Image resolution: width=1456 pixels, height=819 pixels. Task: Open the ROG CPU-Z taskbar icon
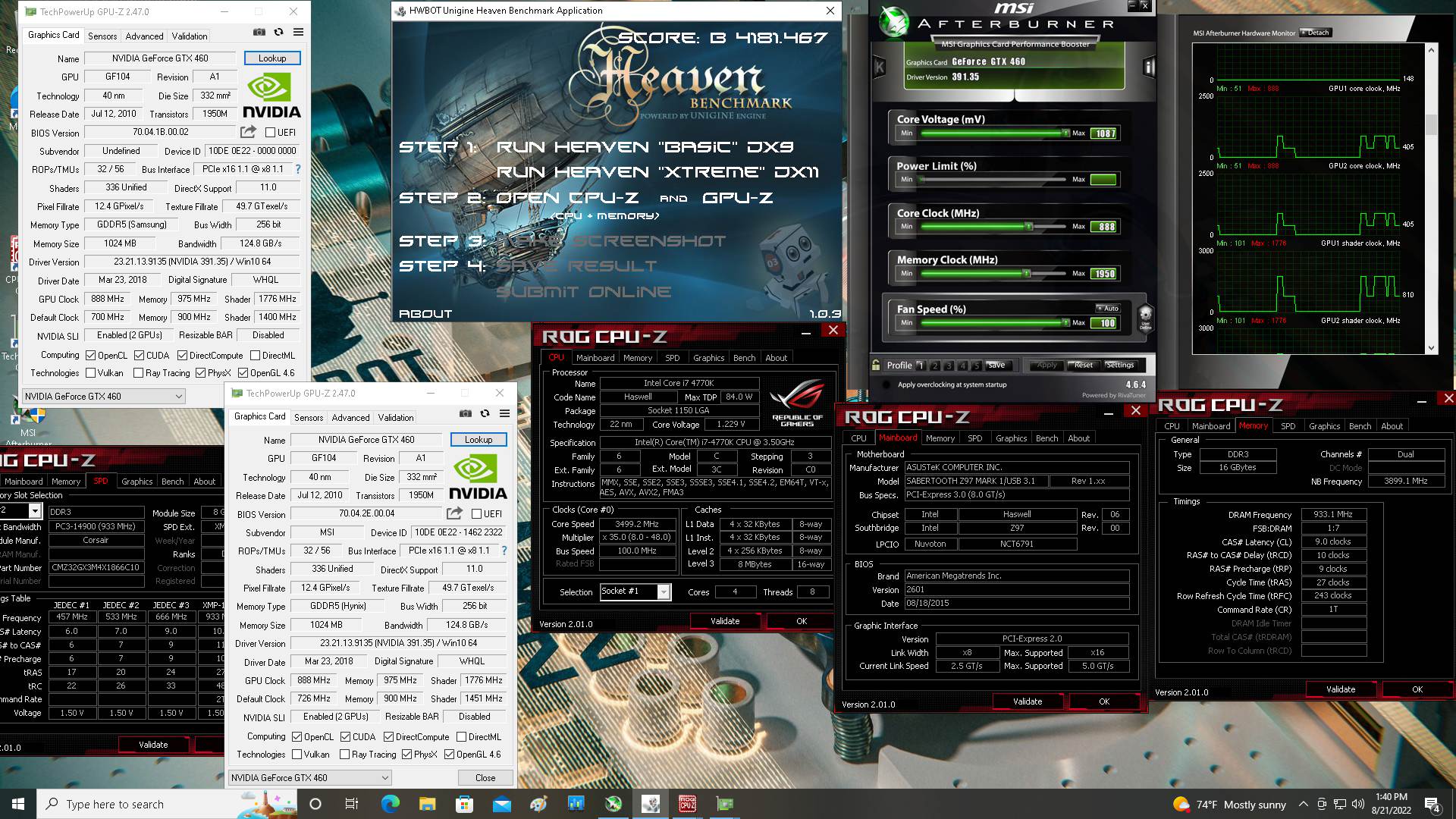tap(688, 804)
